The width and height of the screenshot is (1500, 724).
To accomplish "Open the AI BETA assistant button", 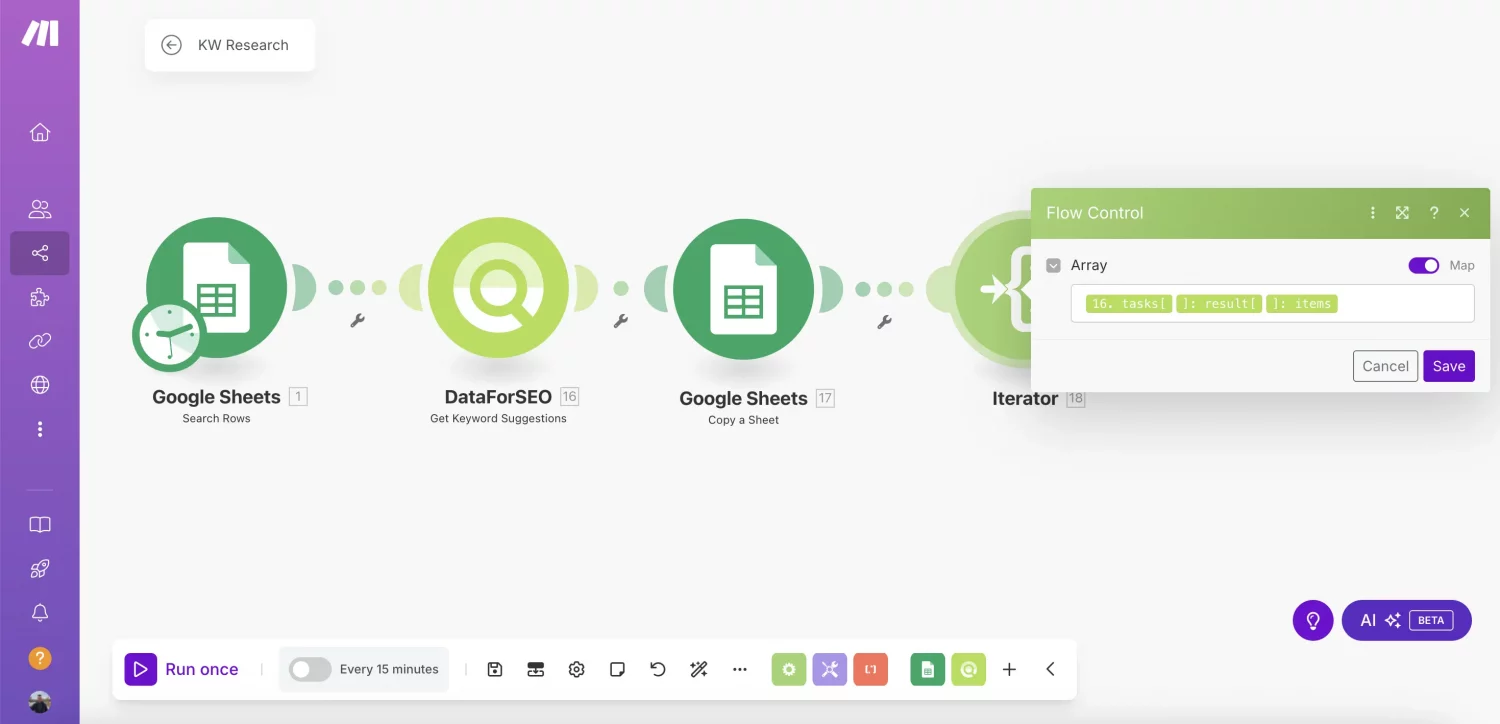I will [x=1406, y=620].
